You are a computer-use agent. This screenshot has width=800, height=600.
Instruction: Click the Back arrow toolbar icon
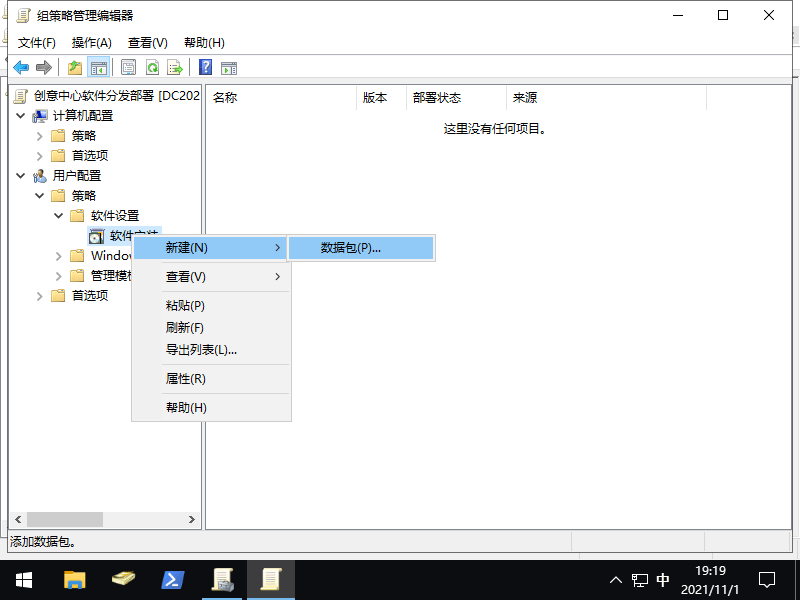tap(21, 67)
